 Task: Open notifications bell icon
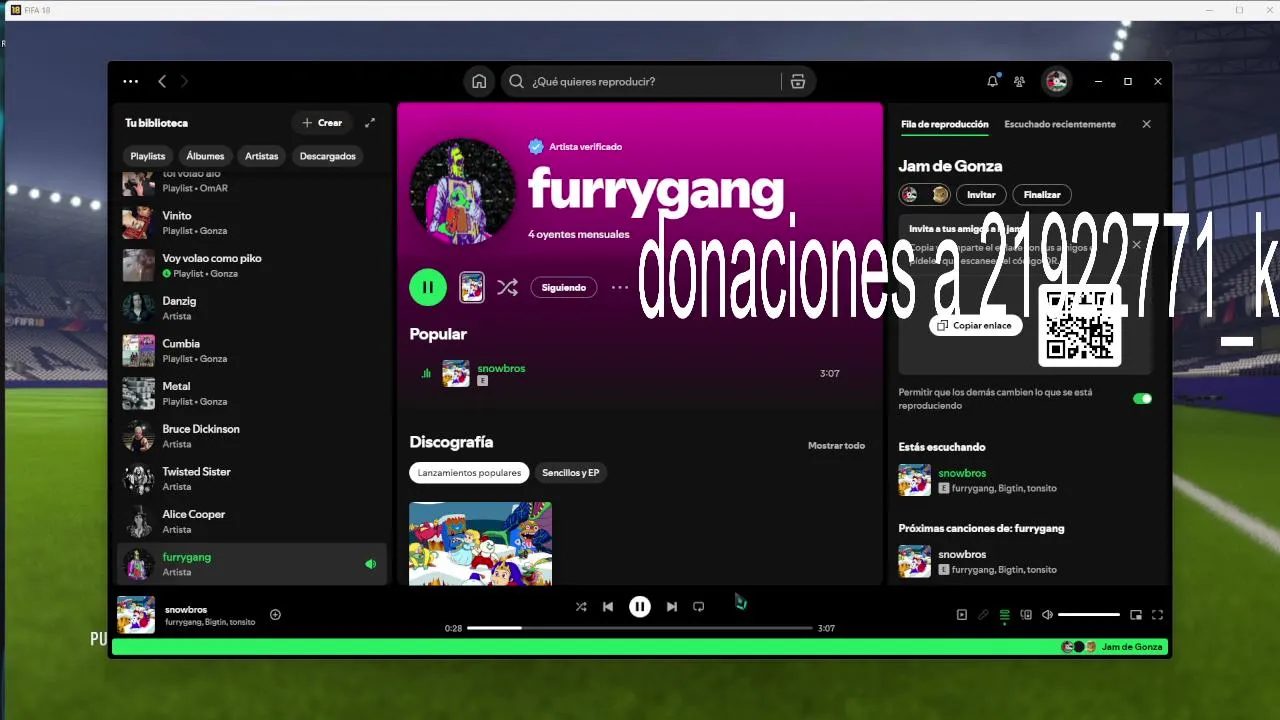pos(992,82)
